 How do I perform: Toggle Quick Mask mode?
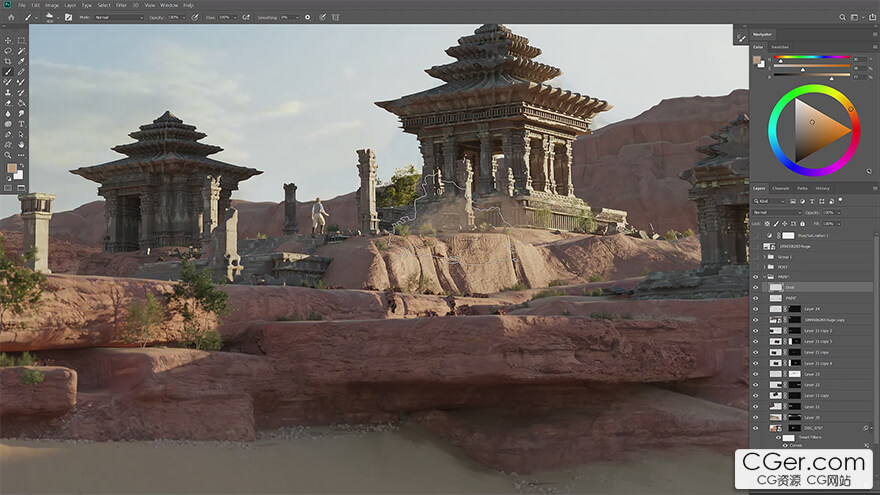[x=8, y=188]
